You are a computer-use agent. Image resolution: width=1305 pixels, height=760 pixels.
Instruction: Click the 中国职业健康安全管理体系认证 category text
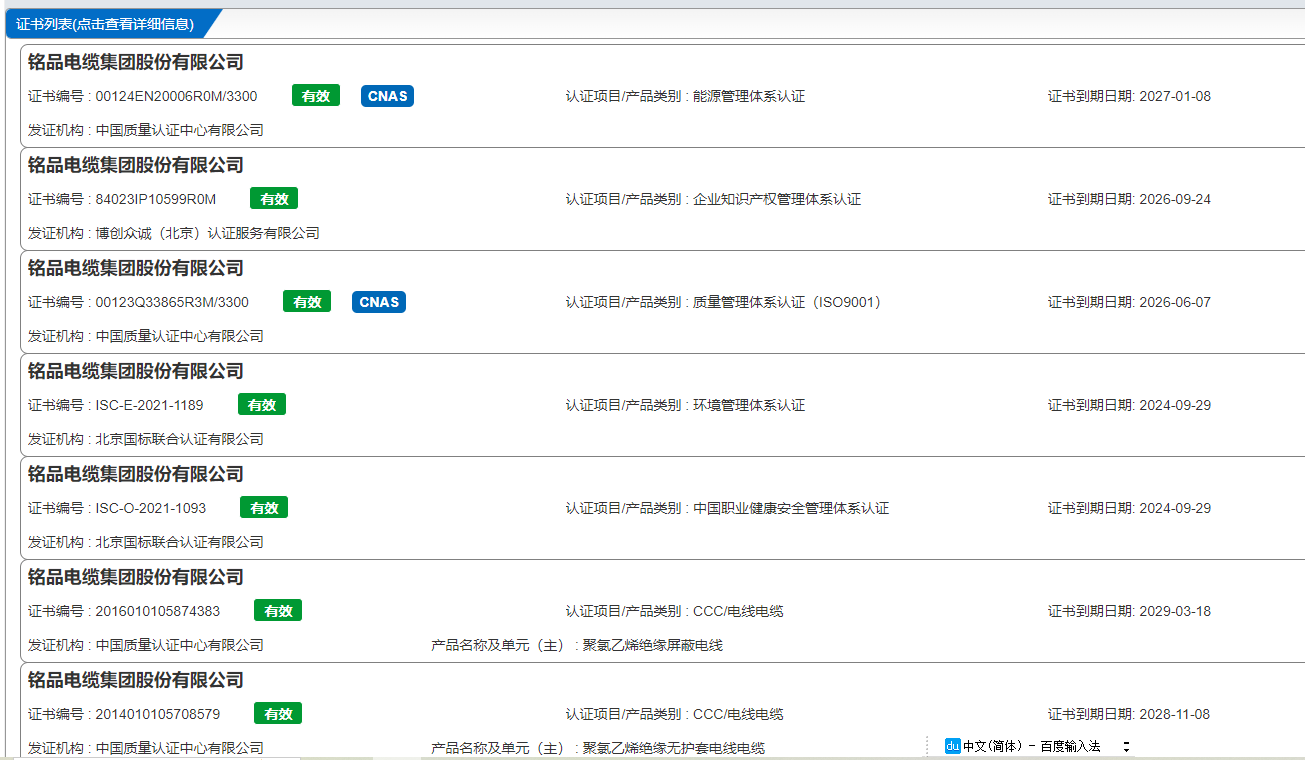click(791, 509)
